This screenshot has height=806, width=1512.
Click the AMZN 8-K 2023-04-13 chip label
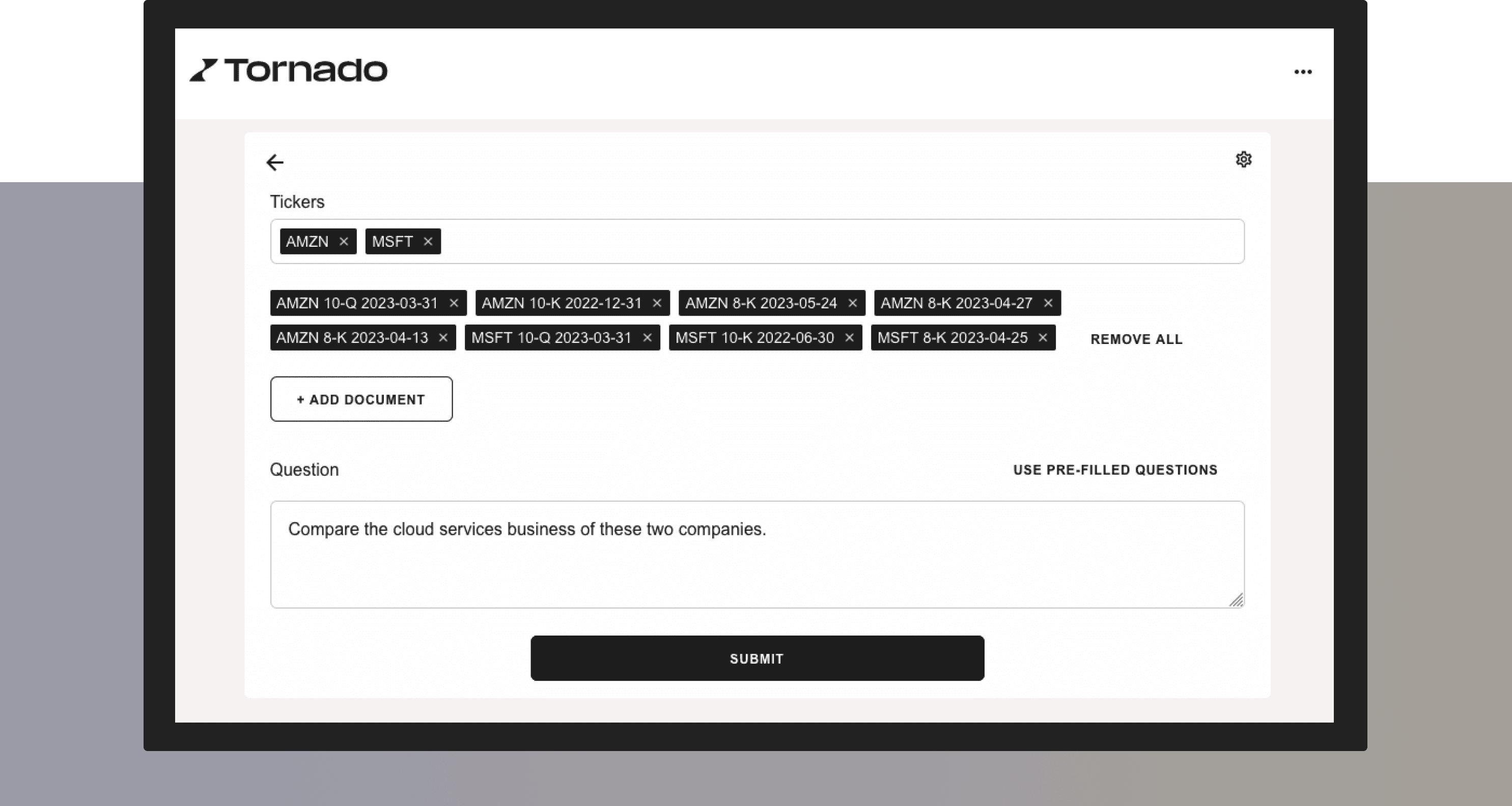tap(352, 338)
